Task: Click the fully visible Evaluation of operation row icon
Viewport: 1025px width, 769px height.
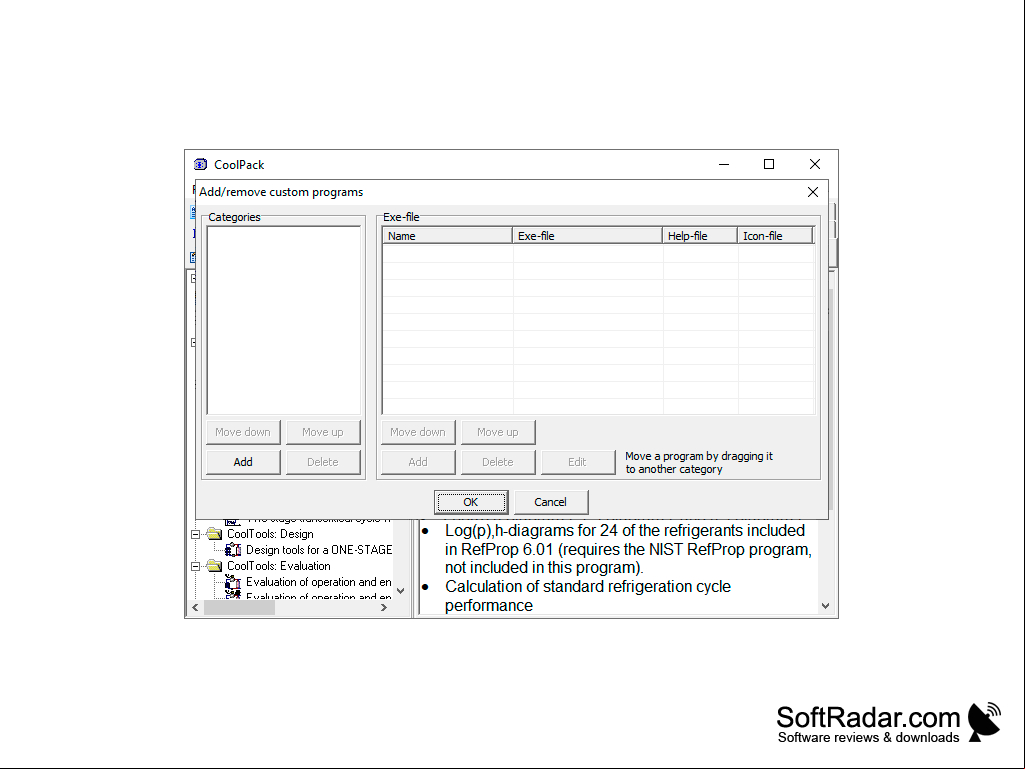Action: tap(233, 582)
